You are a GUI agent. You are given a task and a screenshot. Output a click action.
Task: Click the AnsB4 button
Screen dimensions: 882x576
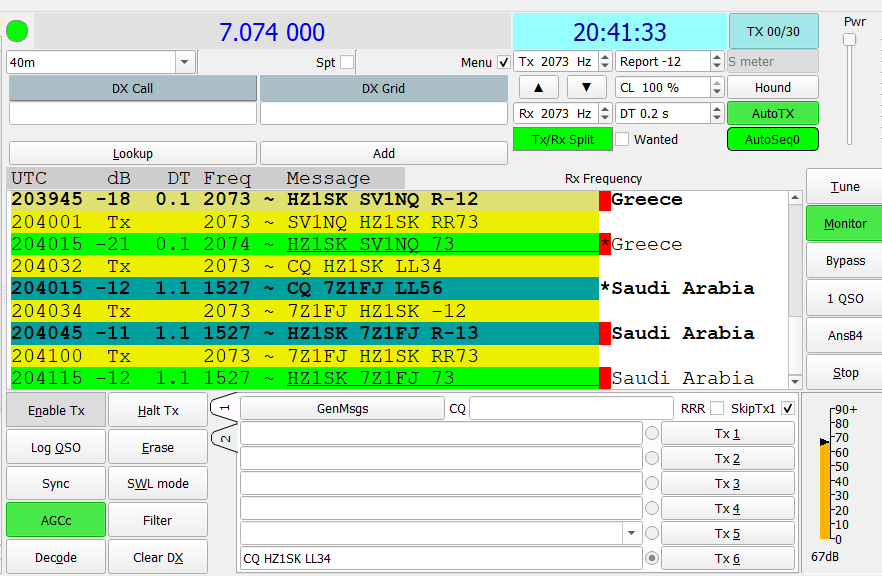click(845, 335)
